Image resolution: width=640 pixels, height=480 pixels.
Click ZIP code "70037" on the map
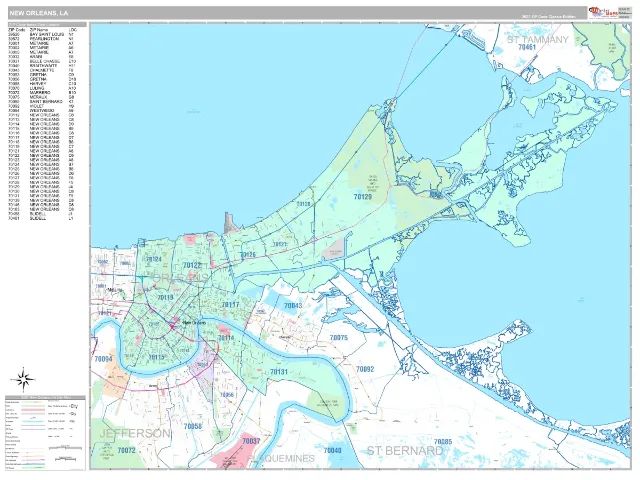[x=251, y=441]
